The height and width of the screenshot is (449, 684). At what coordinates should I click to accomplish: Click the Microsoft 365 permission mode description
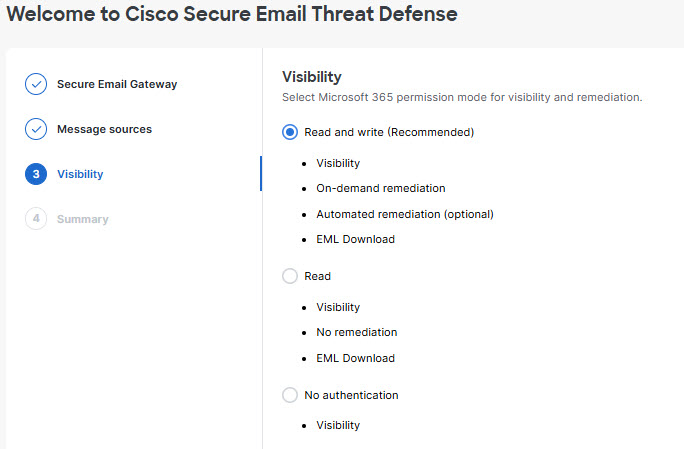click(x=462, y=98)
